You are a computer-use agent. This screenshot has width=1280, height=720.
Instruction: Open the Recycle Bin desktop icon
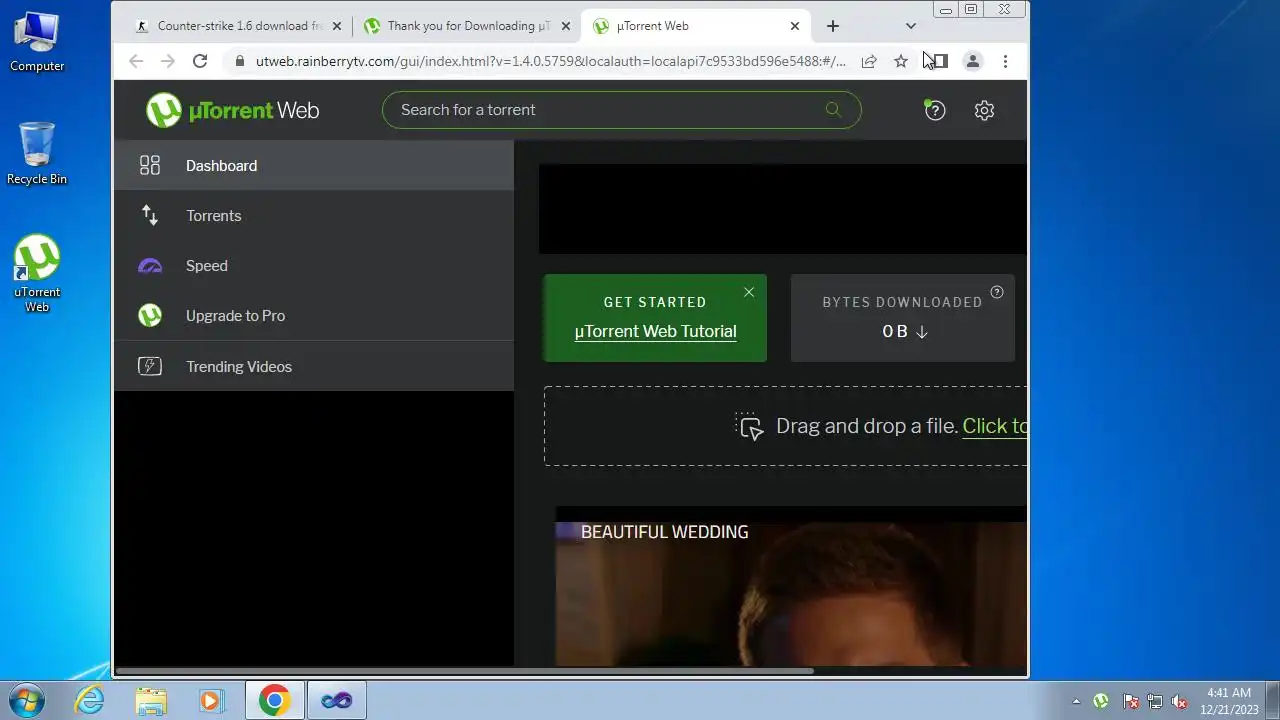point(37,153)
